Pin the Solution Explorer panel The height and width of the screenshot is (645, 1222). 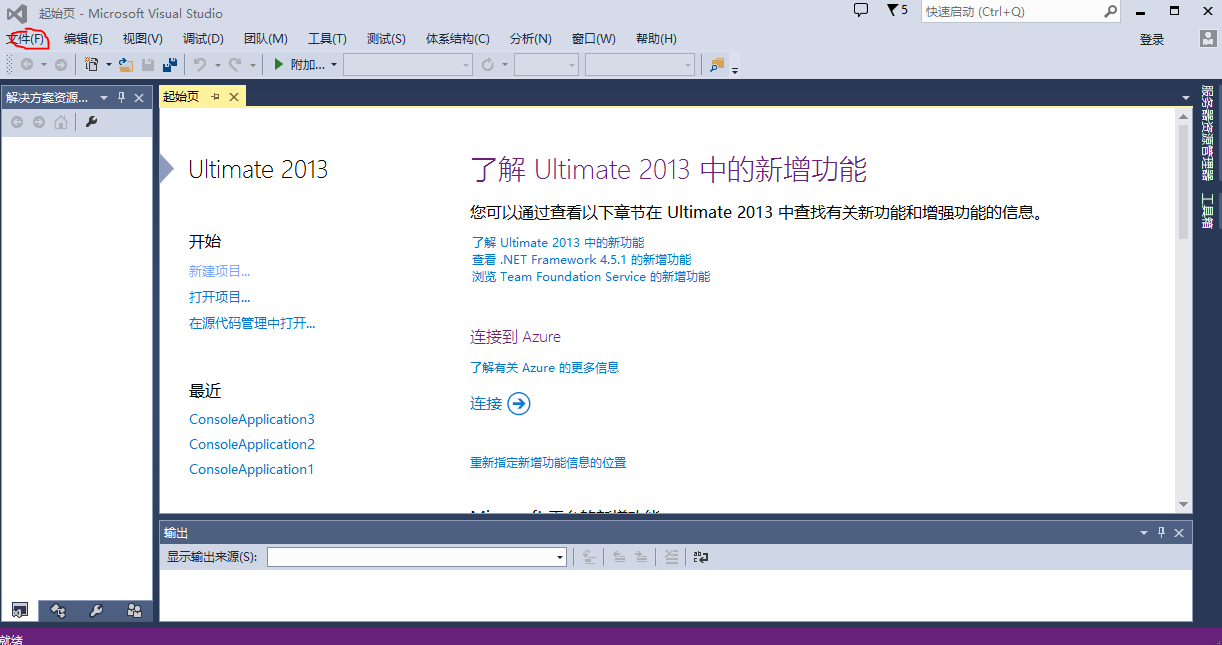[x=122, y=97]
